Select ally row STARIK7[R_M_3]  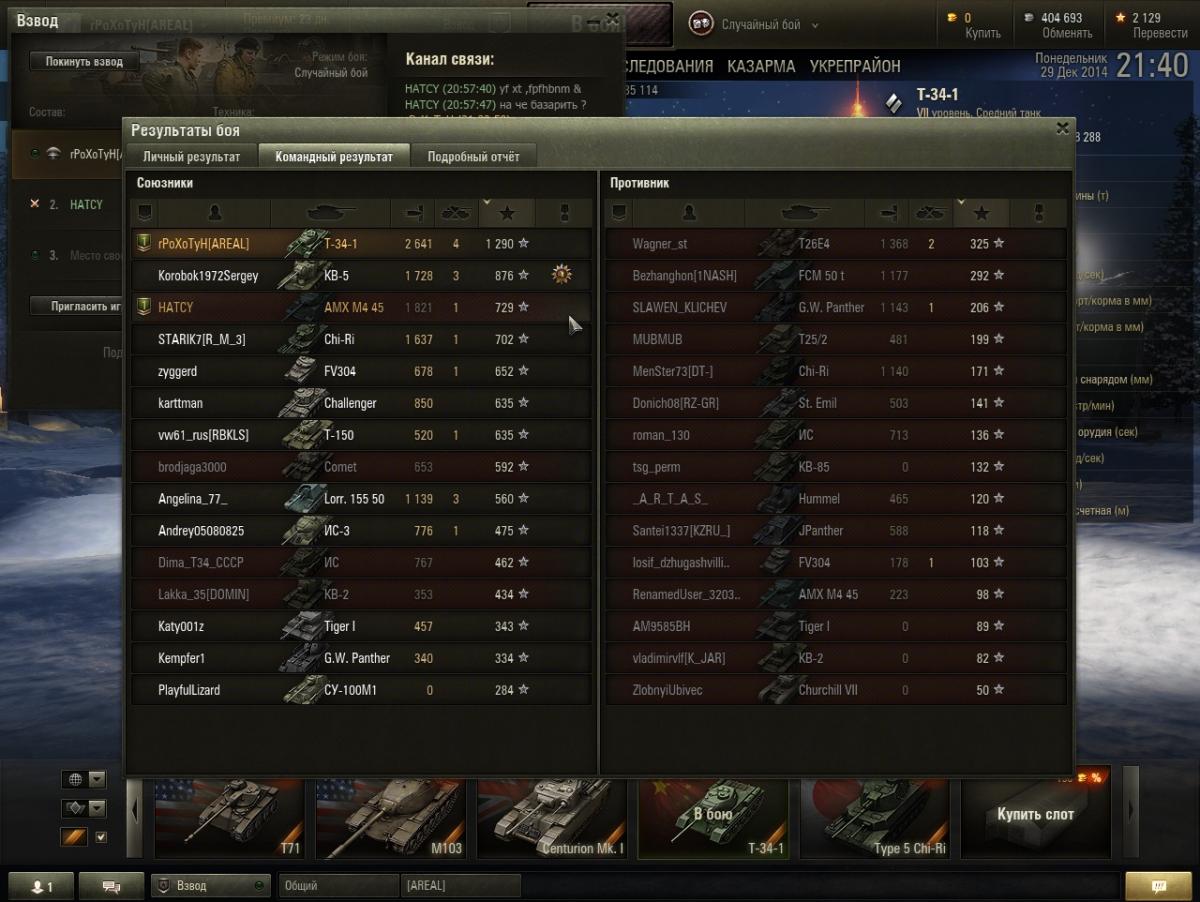pos(361,339)
